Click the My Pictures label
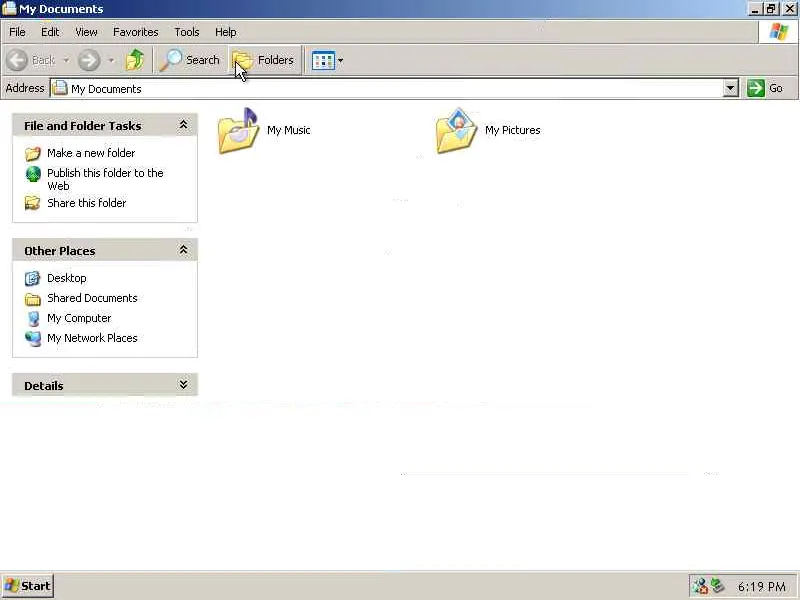The image size is (800, 600). click(x=513, y=130)
